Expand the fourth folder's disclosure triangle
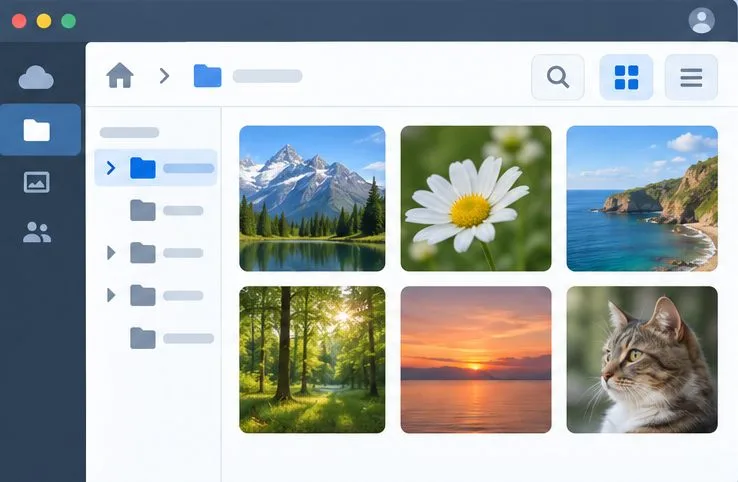738x482 pixels. click(111, 295)
